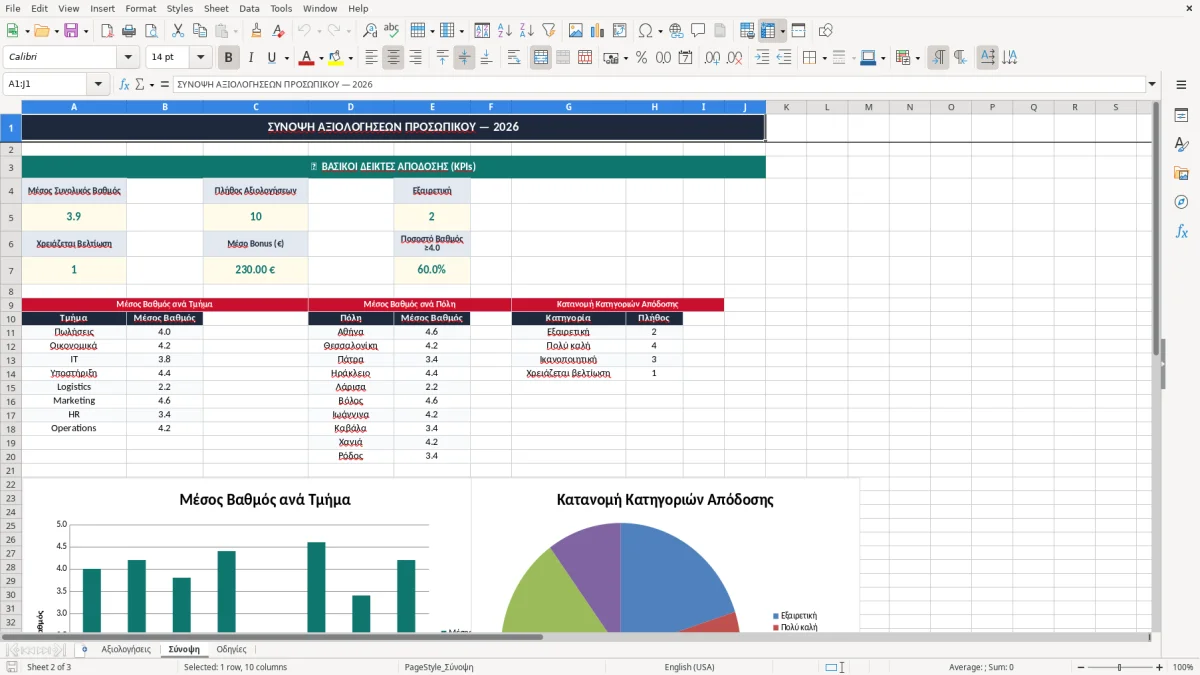Toggle Wrap Text button
This screenshot has height=675, width=1200.
pos(514,58)
